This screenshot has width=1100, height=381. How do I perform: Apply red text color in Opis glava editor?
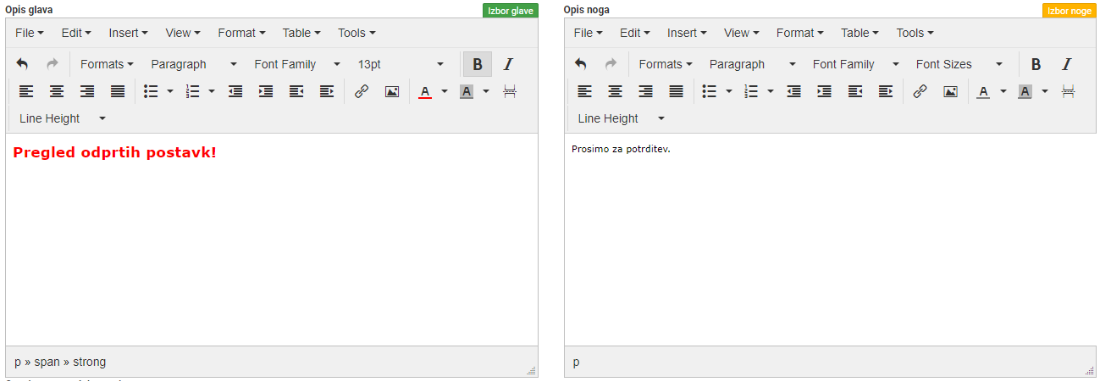pyautogui.click(x=424, y=91)
